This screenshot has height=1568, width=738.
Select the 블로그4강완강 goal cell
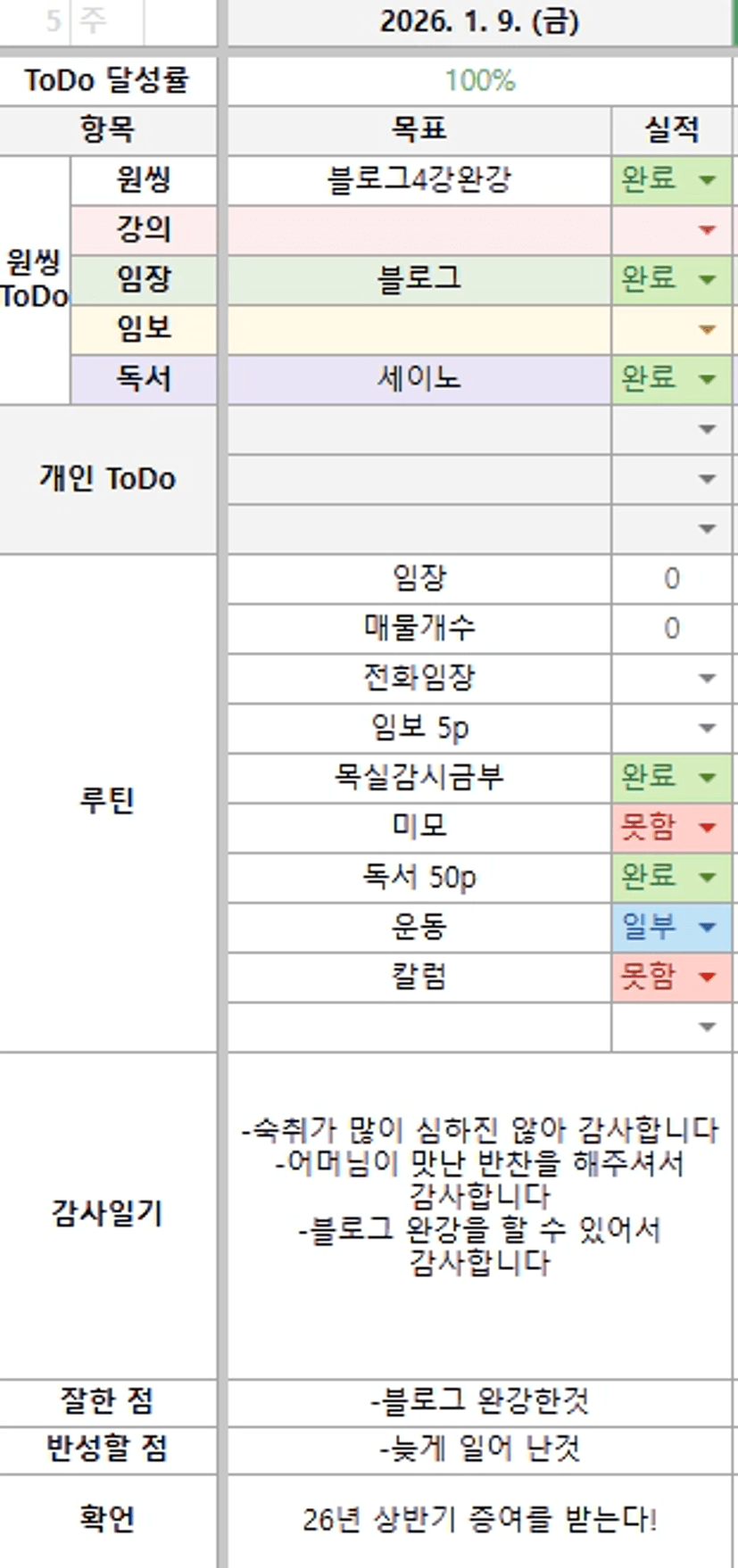click(419, 180)
